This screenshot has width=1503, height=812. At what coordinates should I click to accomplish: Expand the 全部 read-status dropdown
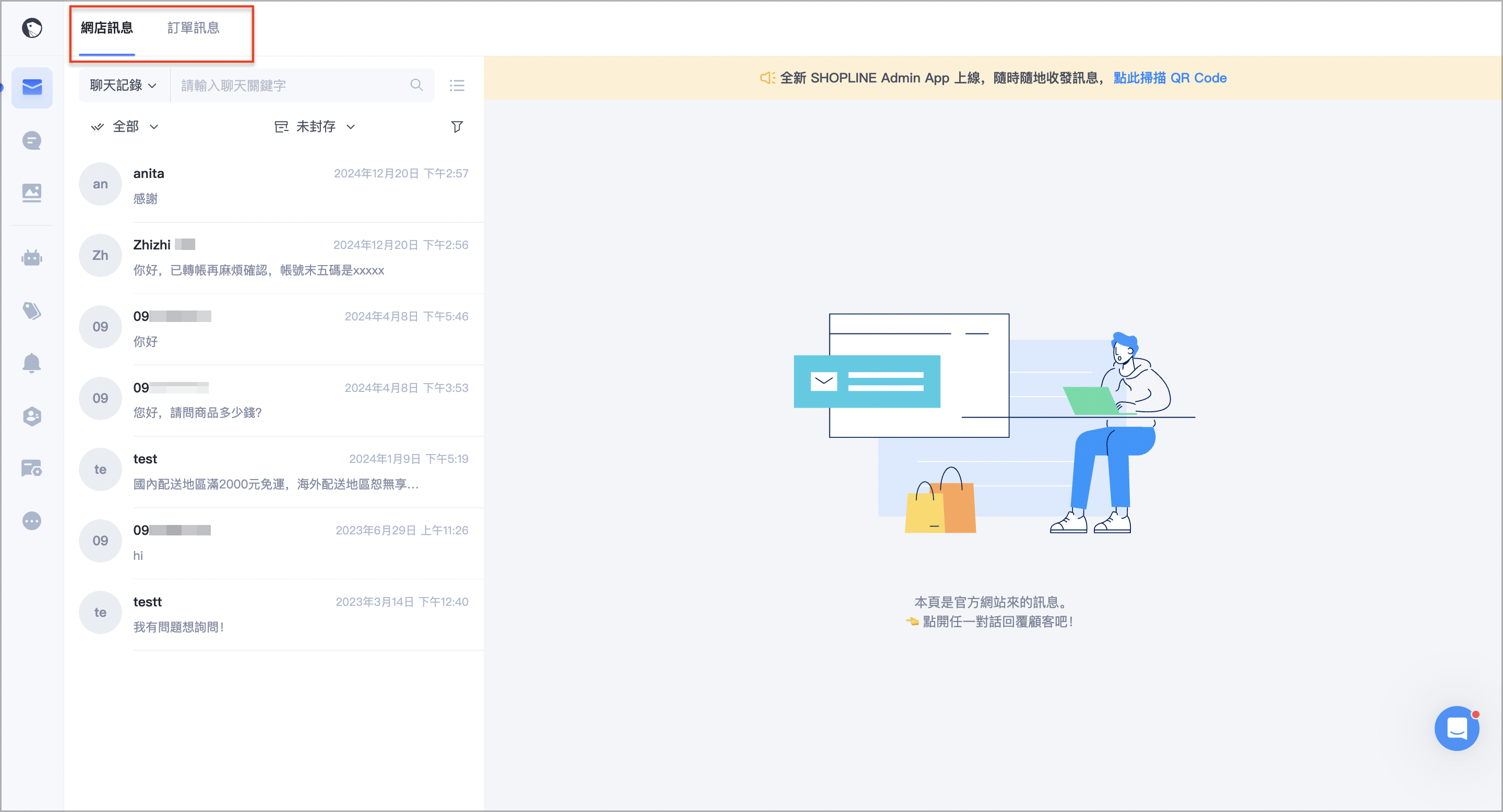coord(125,127)
